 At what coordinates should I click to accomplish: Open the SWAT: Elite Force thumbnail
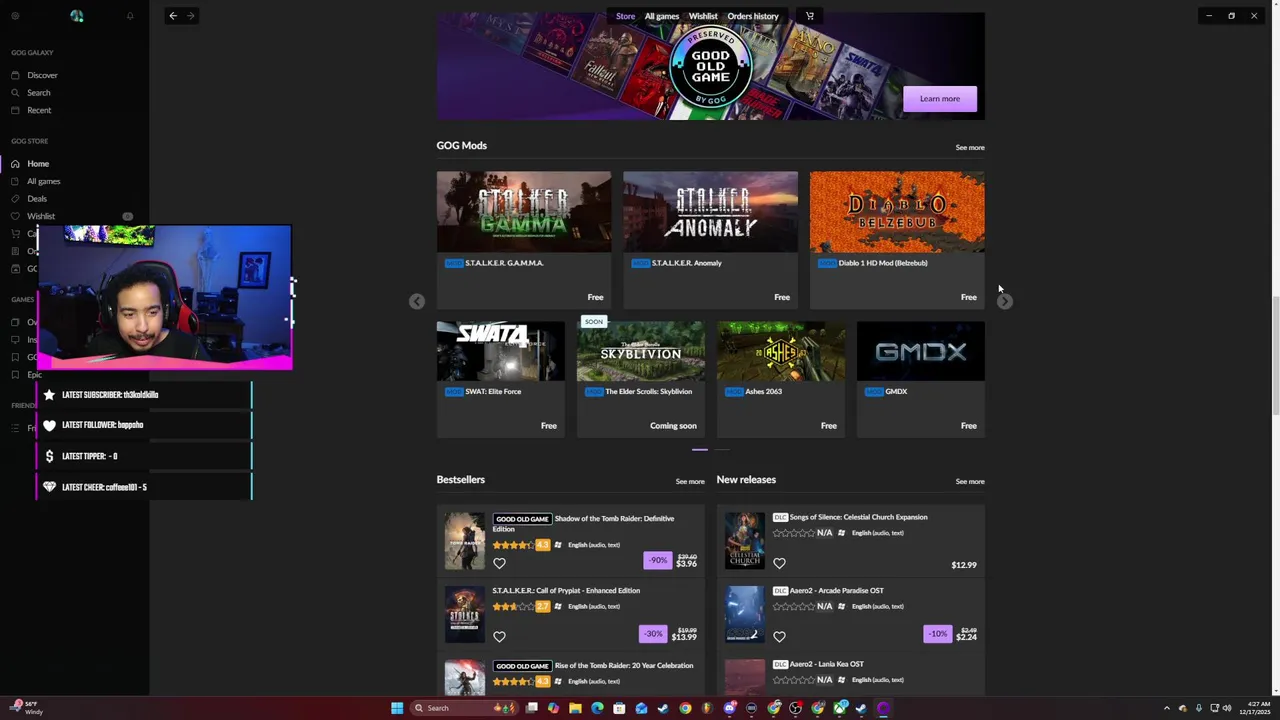(x=500, y=351)
